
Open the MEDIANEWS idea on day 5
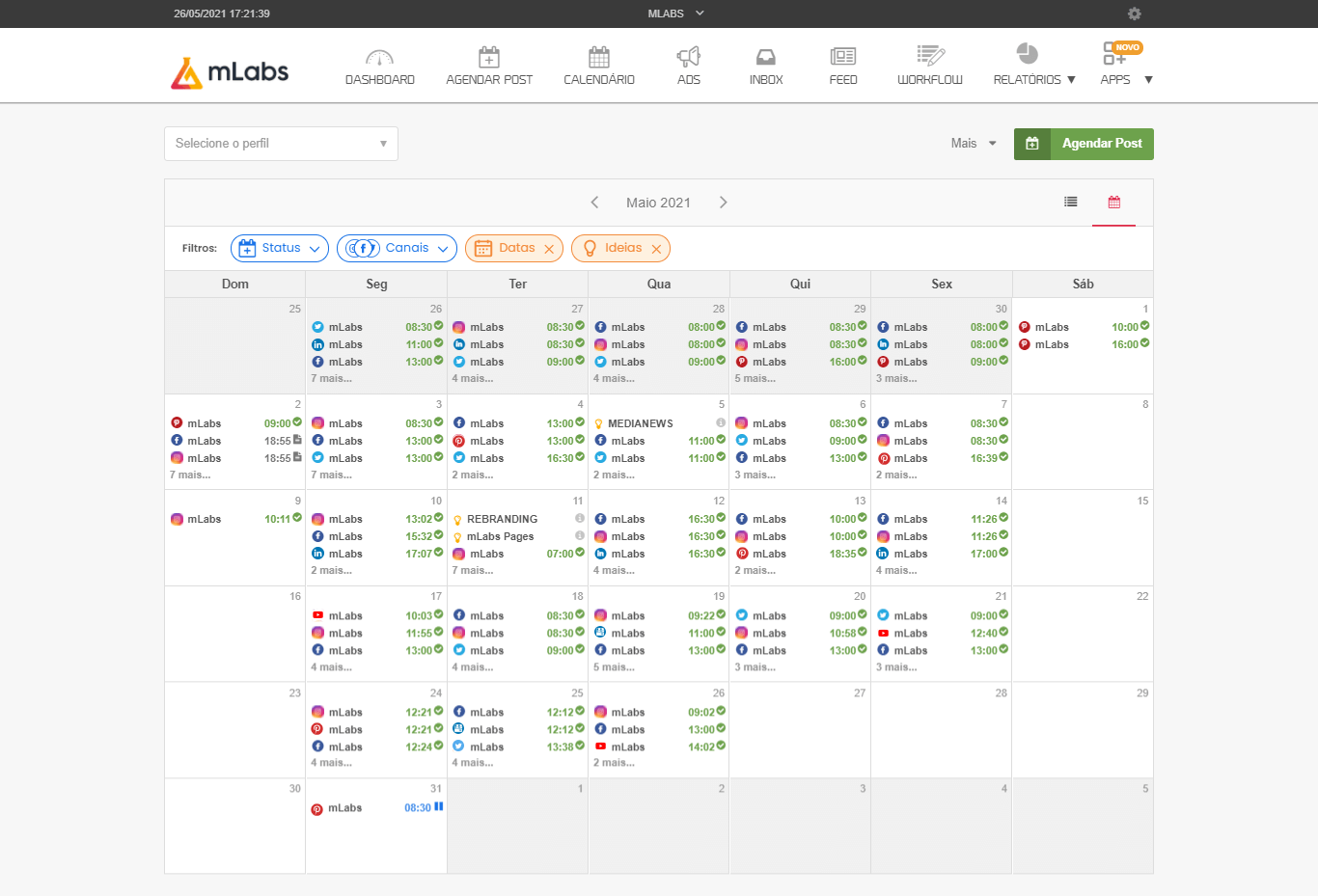click(640, 423)
